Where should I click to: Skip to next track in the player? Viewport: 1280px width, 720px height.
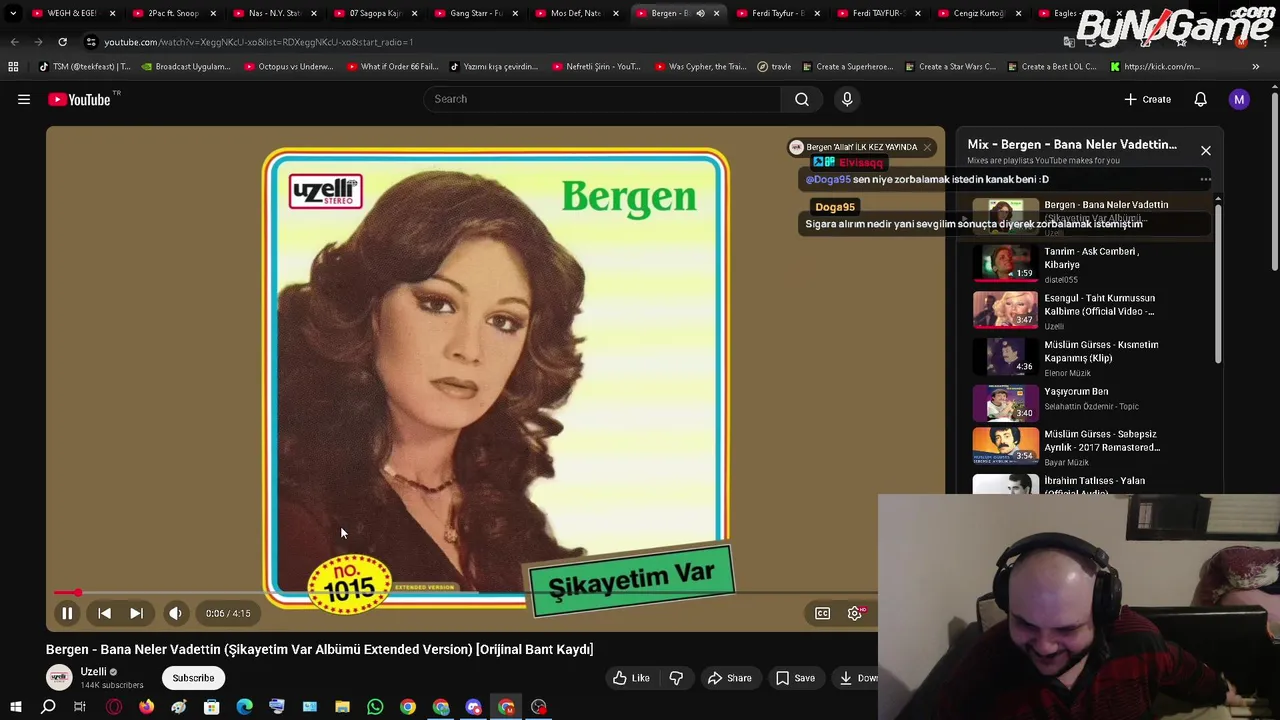click(x=136, y=613)
